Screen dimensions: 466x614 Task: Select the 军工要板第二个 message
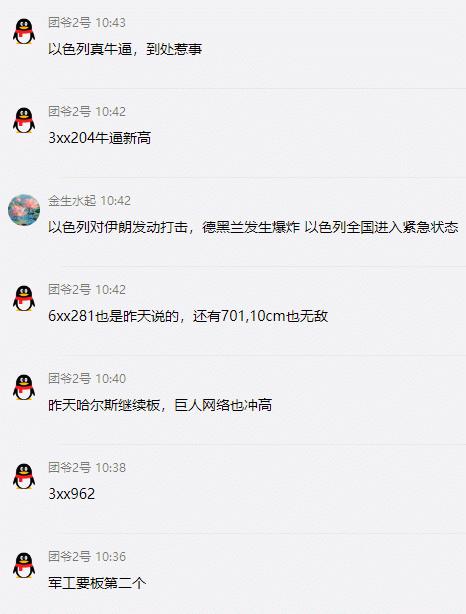click(x=97, y=583)
